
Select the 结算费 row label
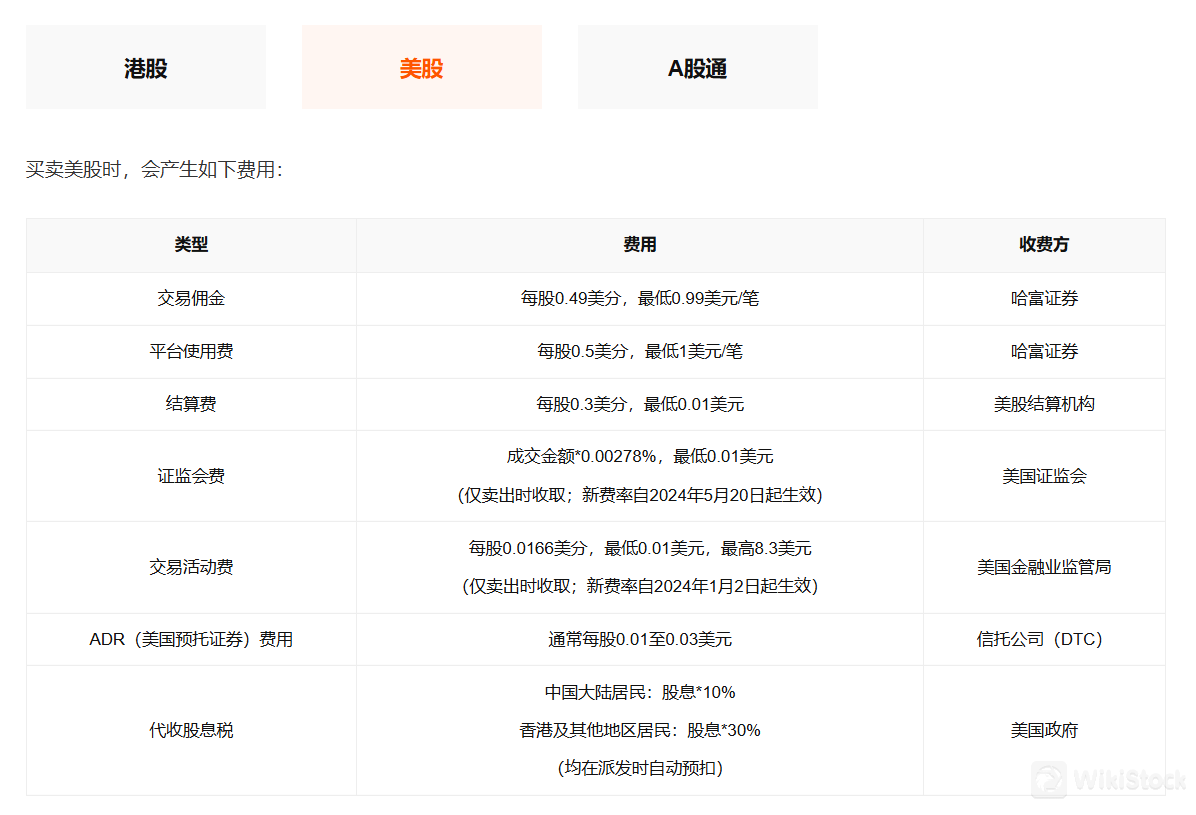(190, 404)
